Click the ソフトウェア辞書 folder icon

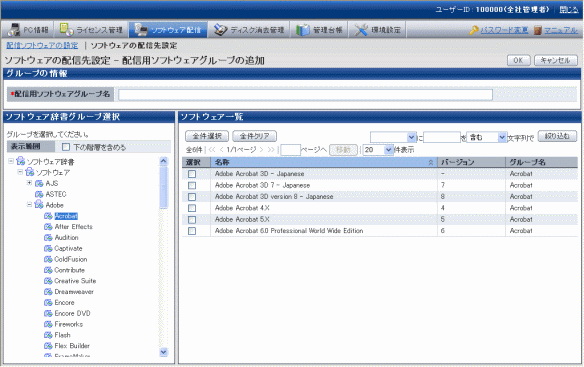(20, 161)
